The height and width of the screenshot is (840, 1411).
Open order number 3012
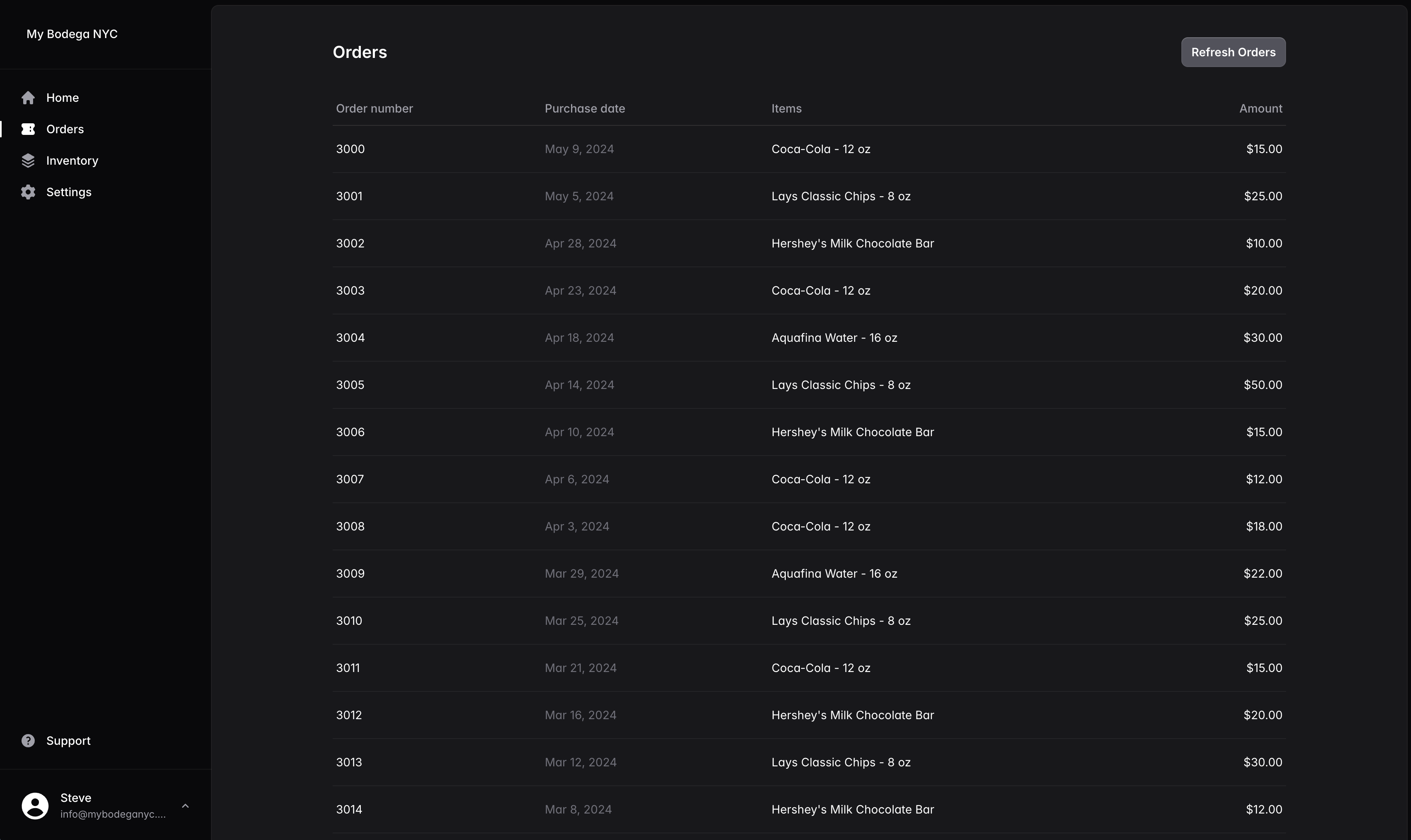(x=349, y=715)
